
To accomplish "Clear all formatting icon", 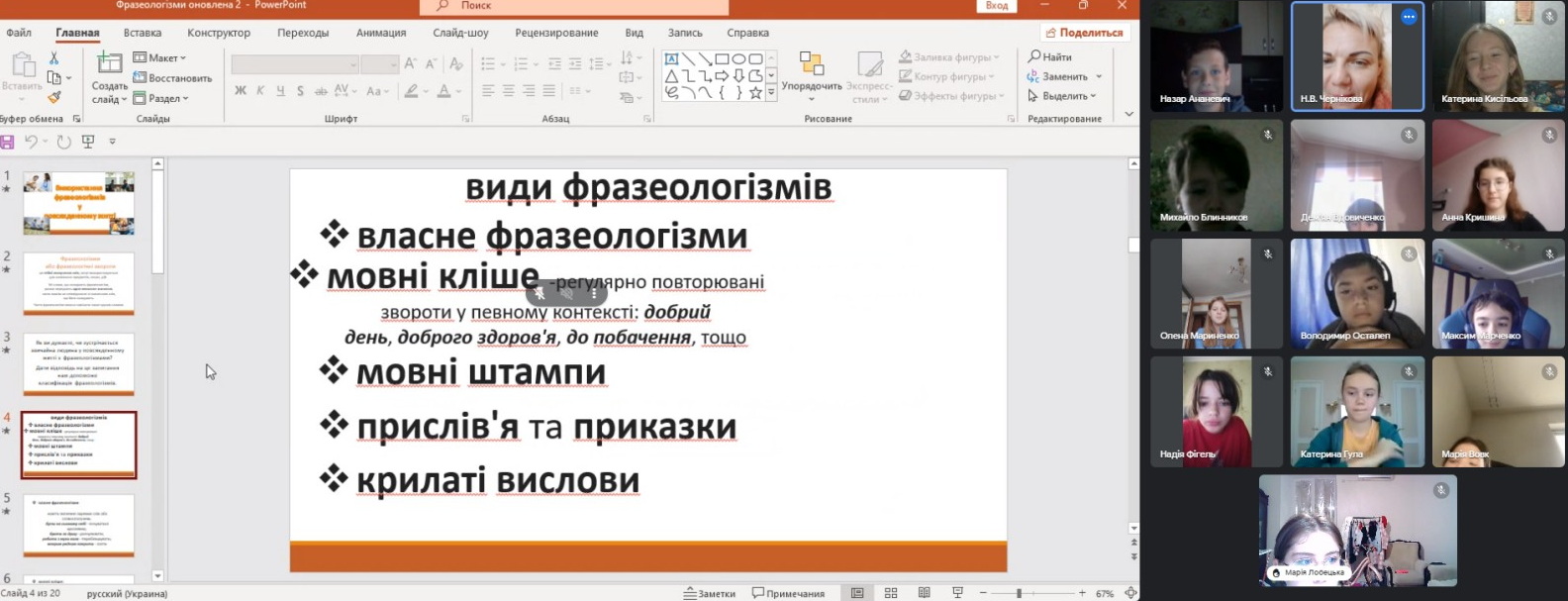I will coord(455,64).
